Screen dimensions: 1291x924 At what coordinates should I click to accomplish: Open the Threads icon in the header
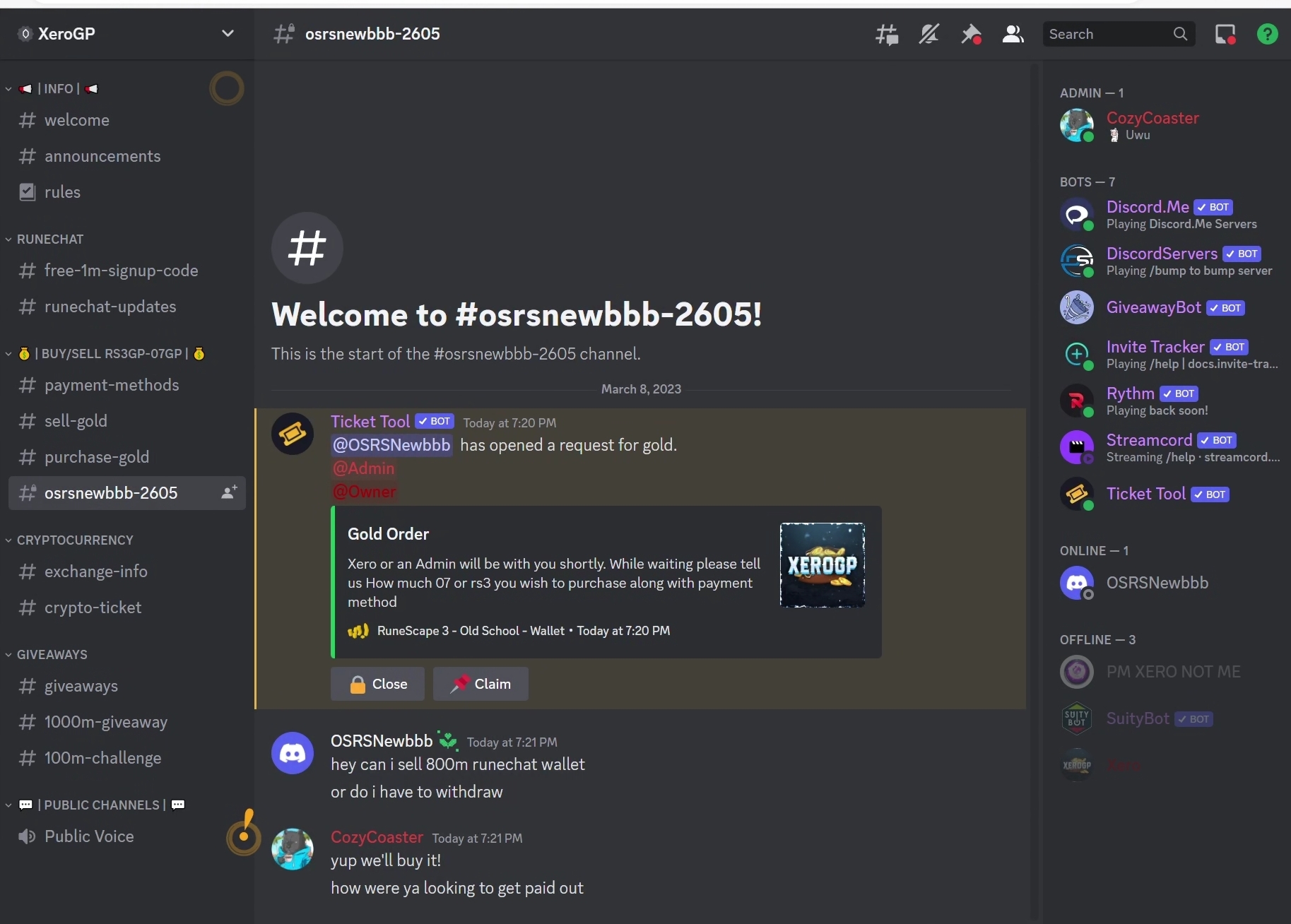pyautogui.click(x=887, y=34)
